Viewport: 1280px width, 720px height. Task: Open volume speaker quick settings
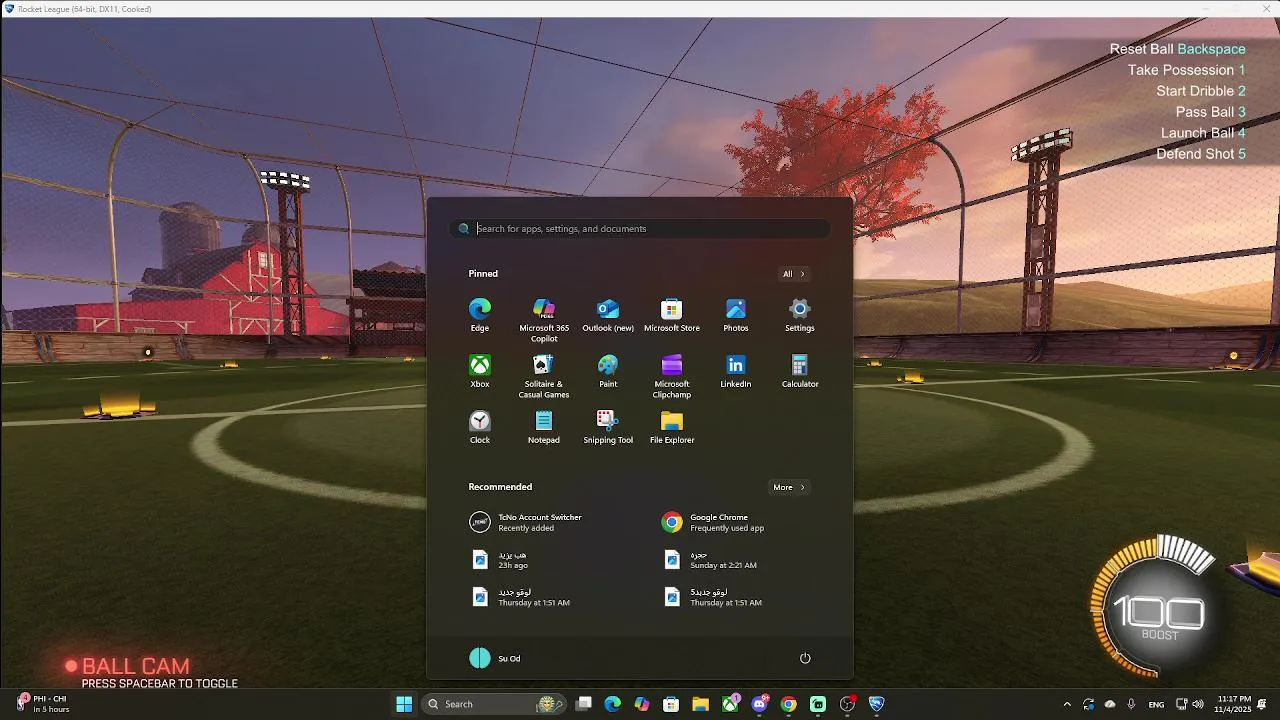click(1198, 704)
